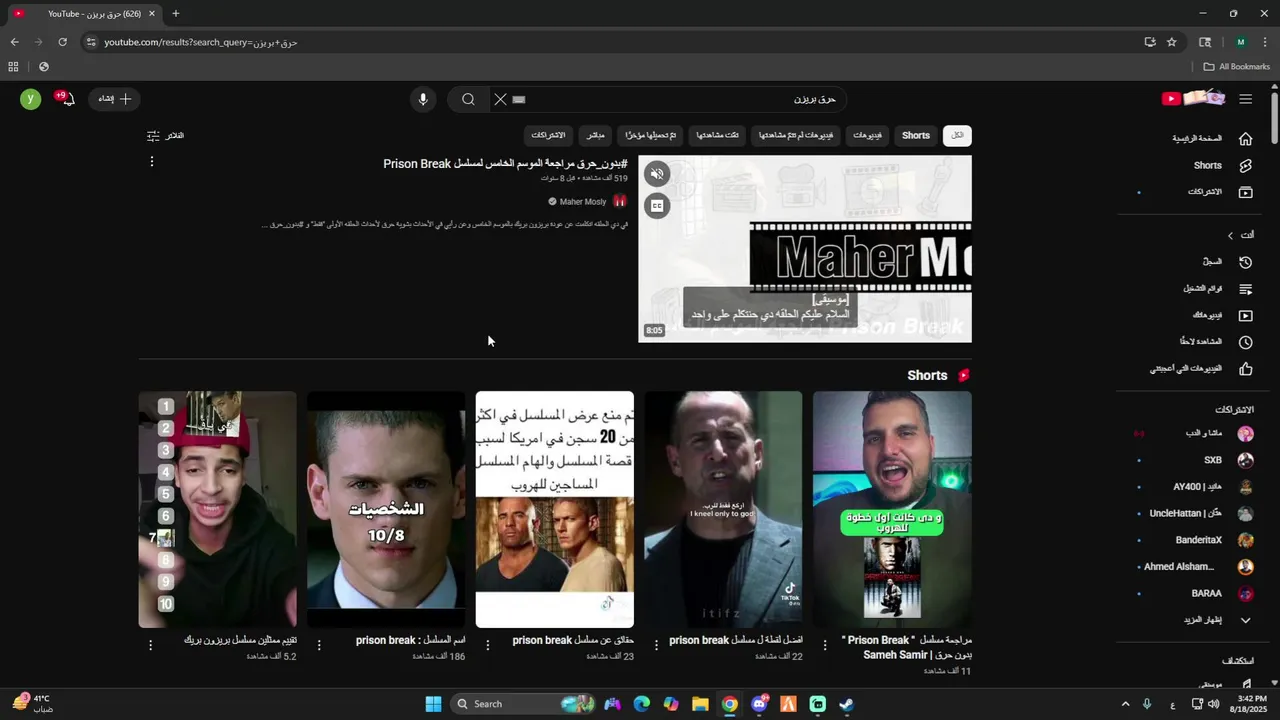Screen dimensions: 1280x720
Task: Open the 'الشخصيات 10/8' short thumbnail
Action: [386, 509]
